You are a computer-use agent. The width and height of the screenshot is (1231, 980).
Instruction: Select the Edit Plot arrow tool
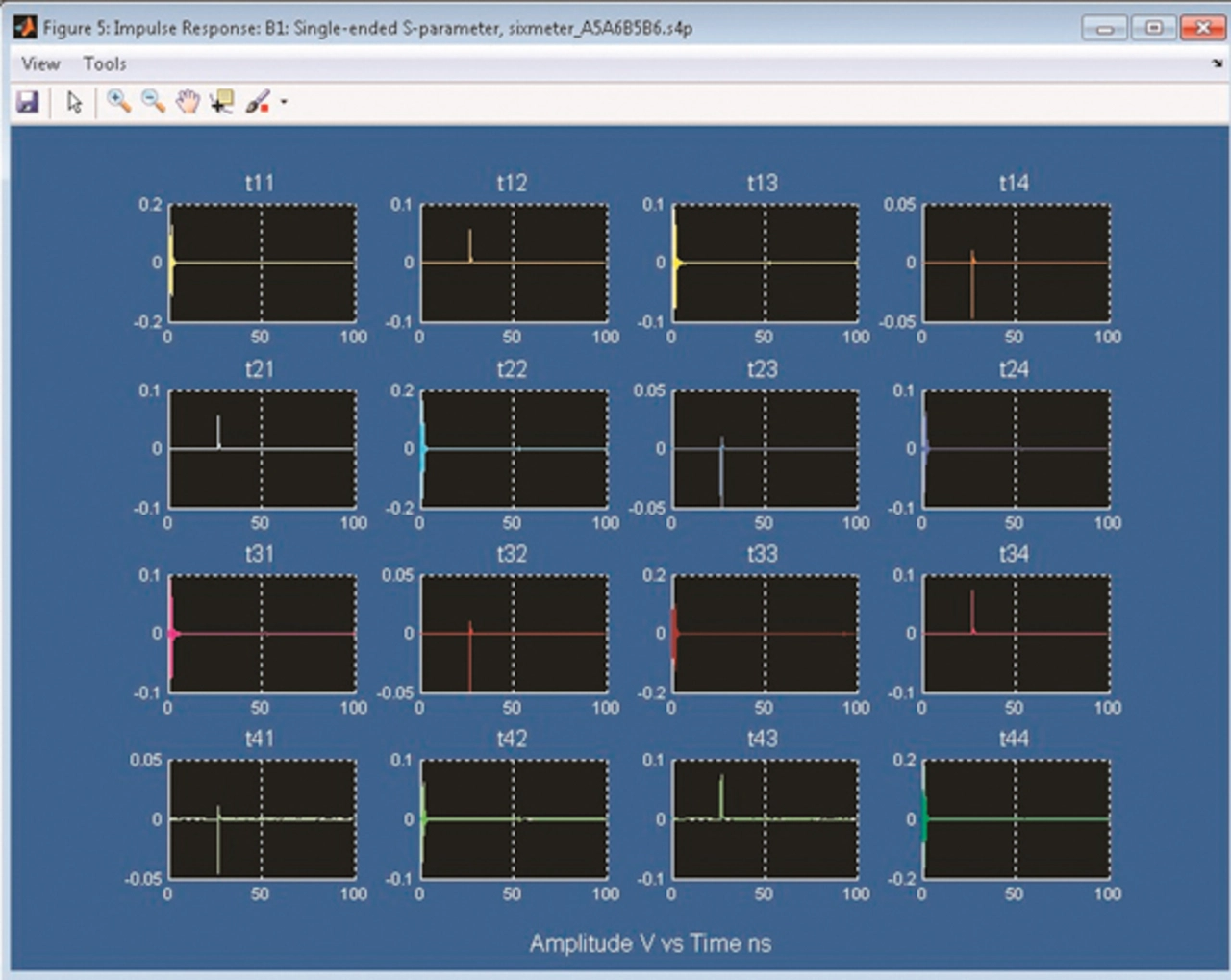(74, 102)
